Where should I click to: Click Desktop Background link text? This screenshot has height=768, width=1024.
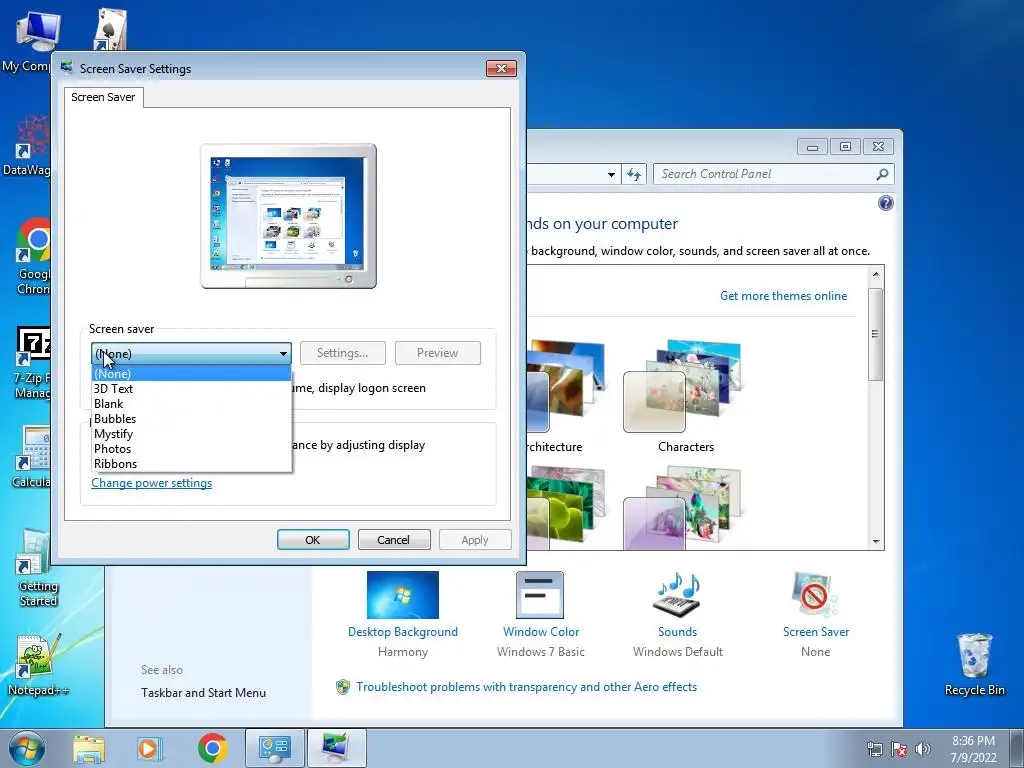[403, 632]
